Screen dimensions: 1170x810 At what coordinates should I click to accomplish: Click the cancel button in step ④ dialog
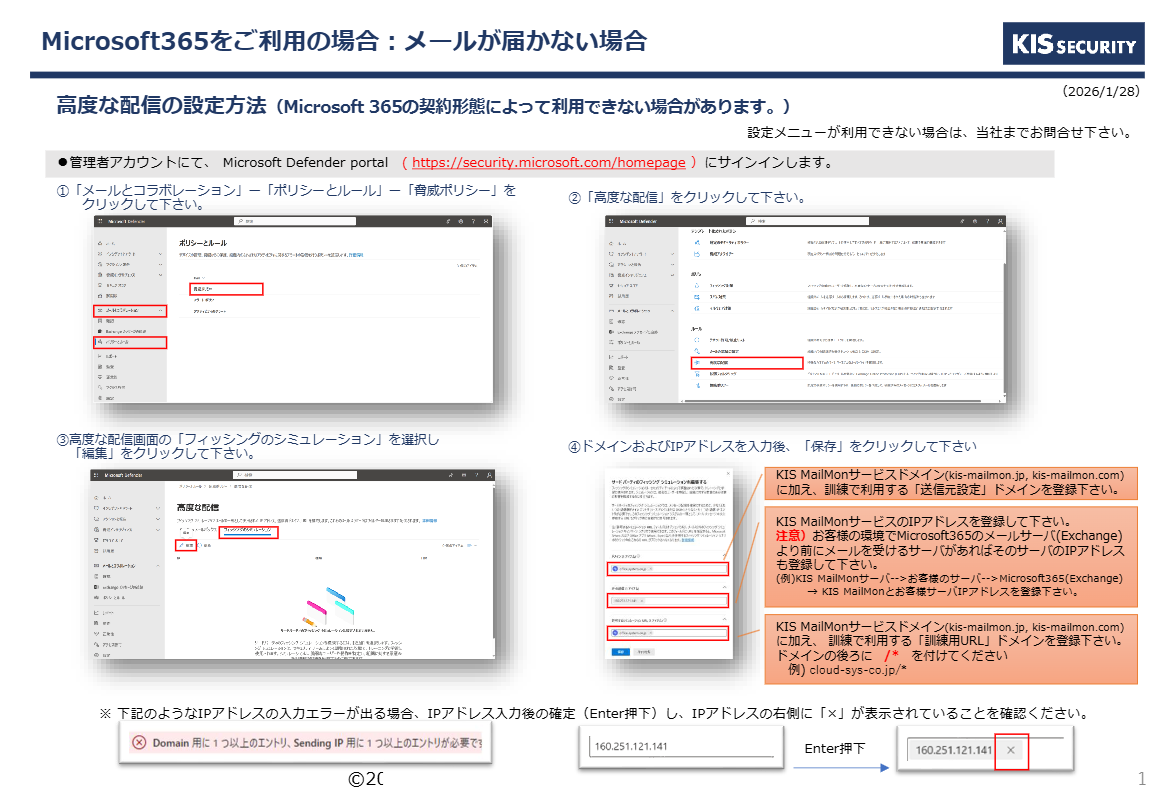(x=644, y=652)
